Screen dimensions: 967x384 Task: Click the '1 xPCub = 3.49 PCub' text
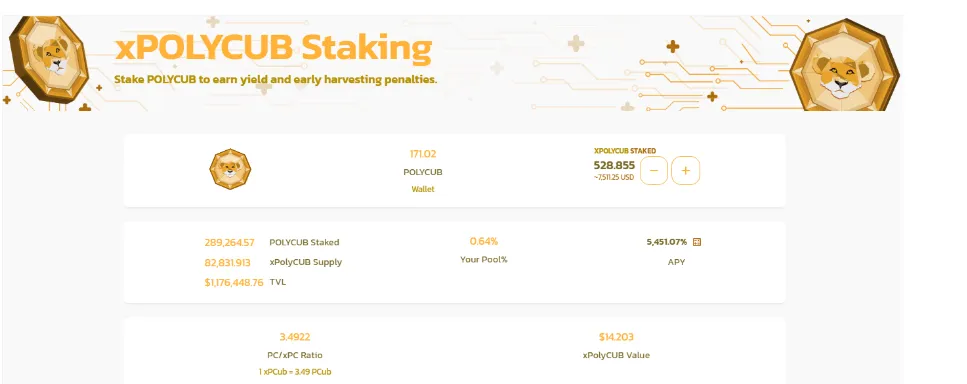(295, 372)
